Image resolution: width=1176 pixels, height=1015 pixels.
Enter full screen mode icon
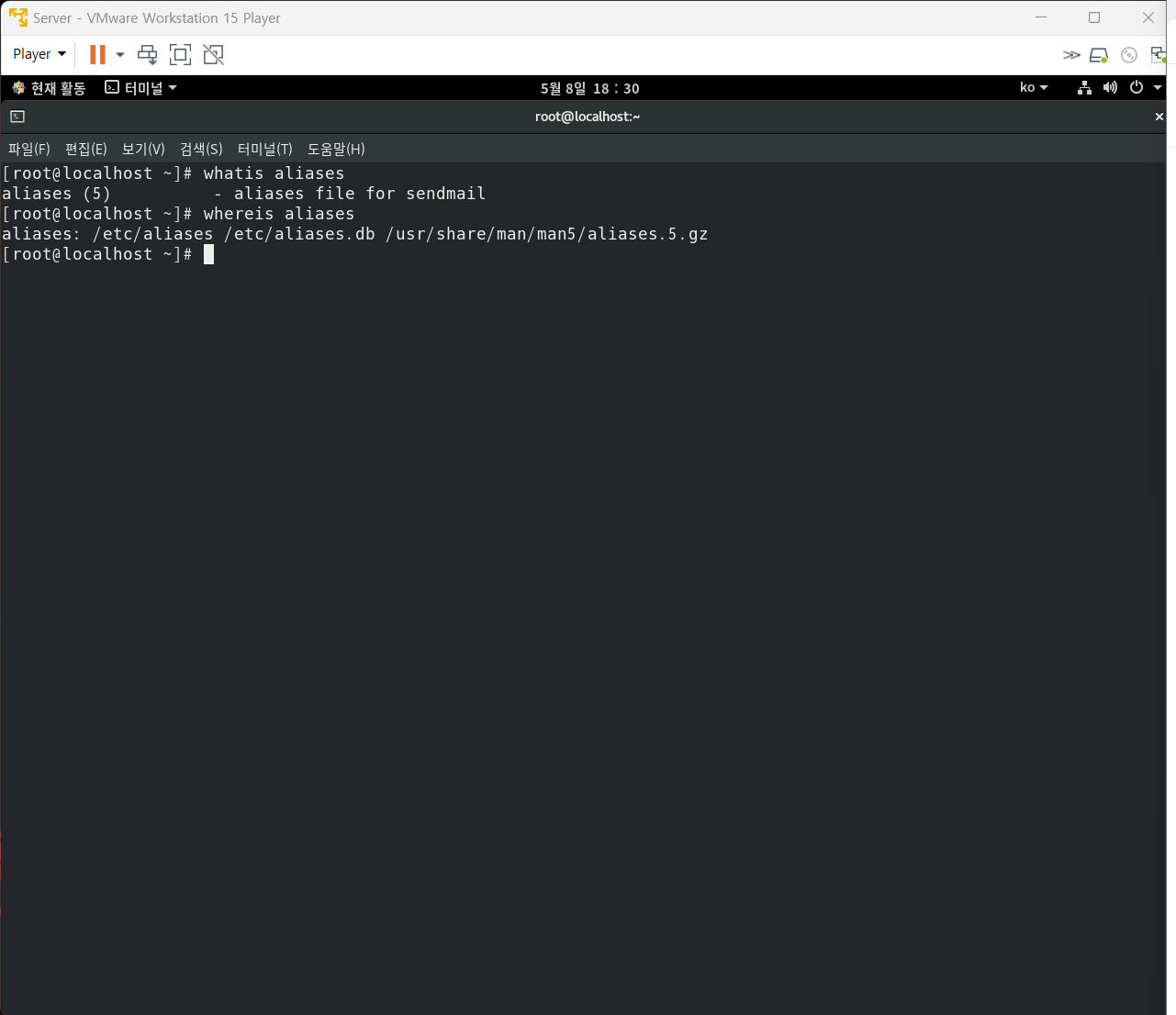pos(181,54)
